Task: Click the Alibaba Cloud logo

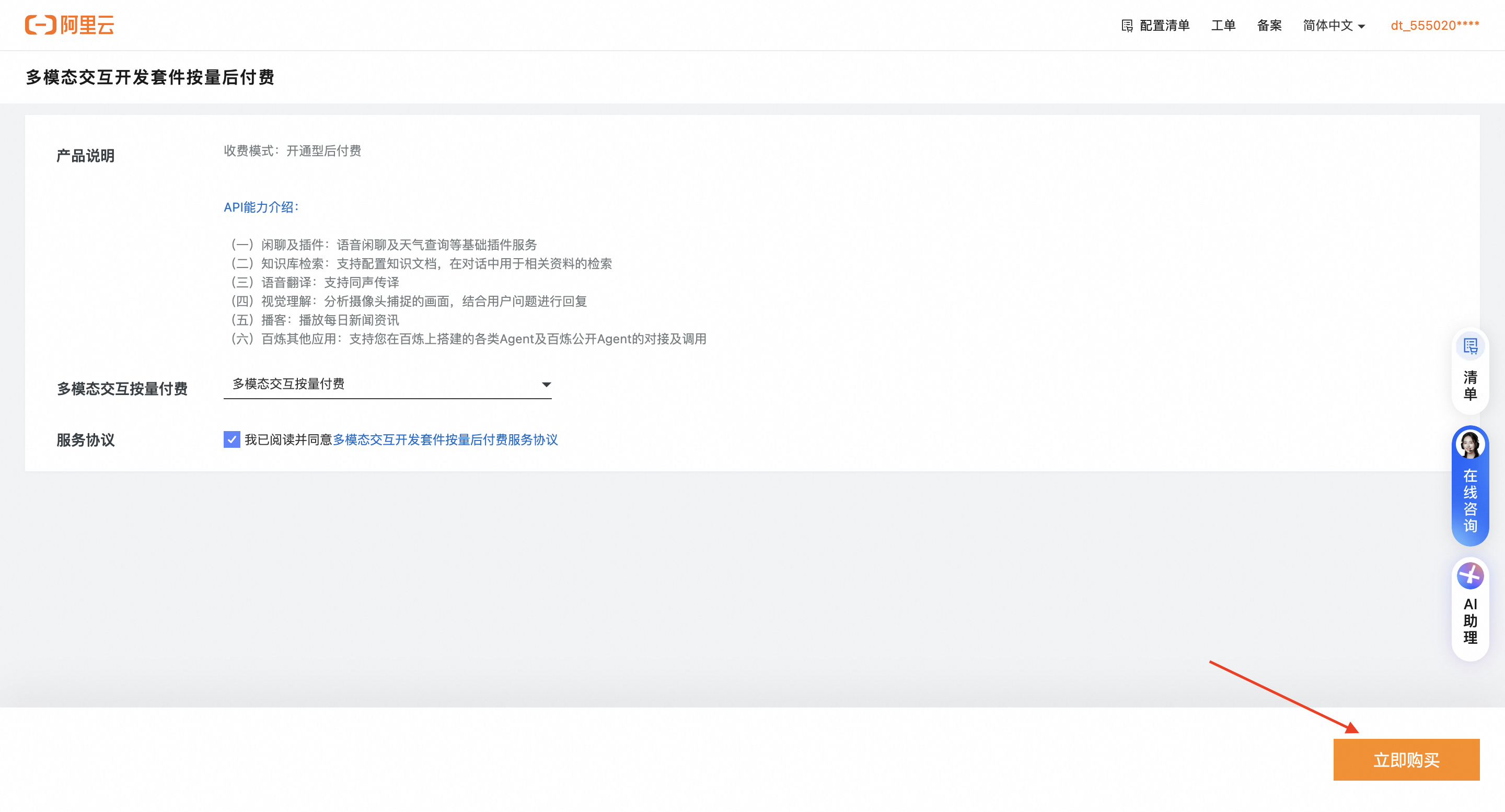Action: (70, 25)
